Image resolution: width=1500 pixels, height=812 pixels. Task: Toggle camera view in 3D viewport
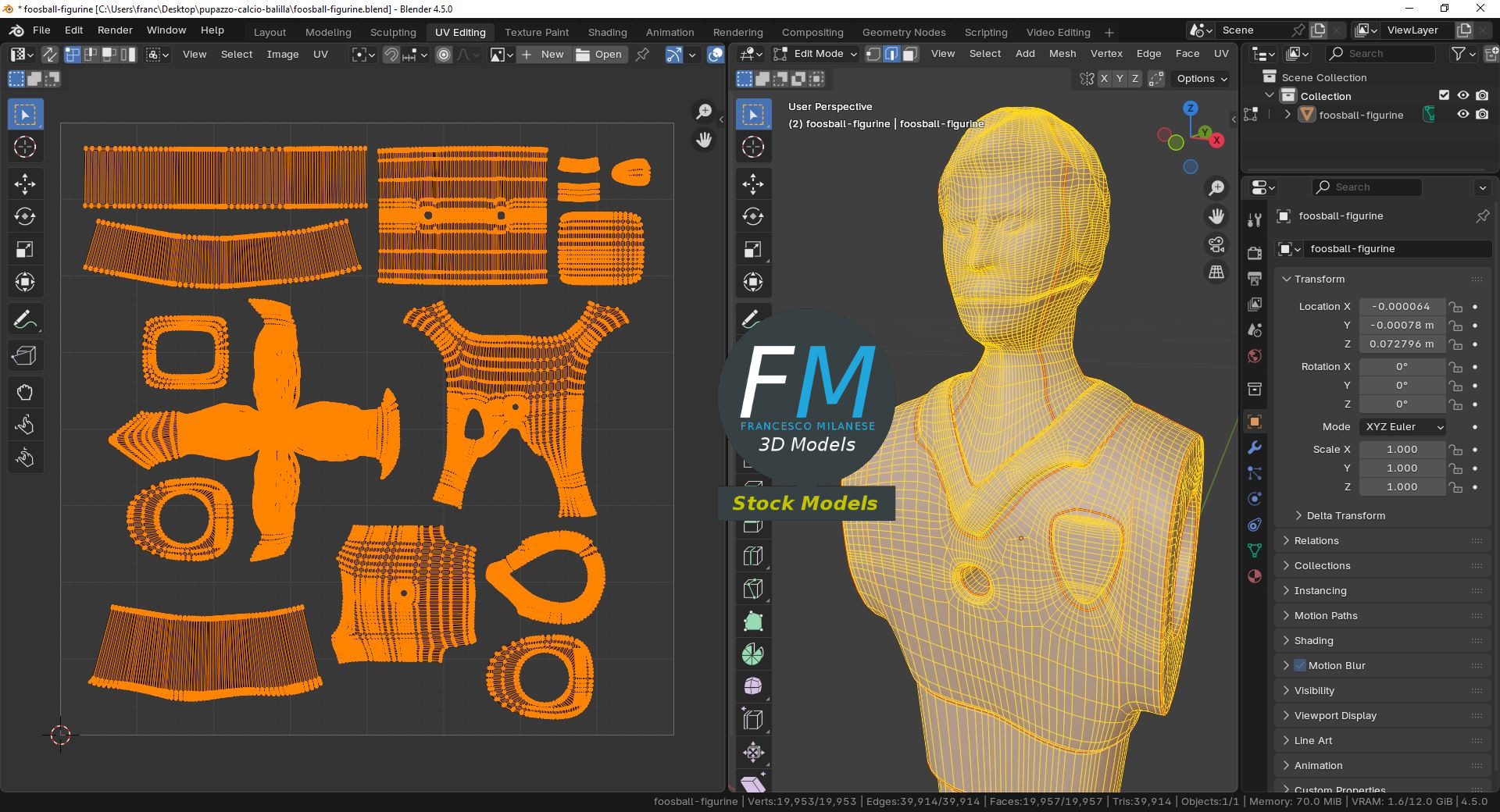[x=1216, y=244]
